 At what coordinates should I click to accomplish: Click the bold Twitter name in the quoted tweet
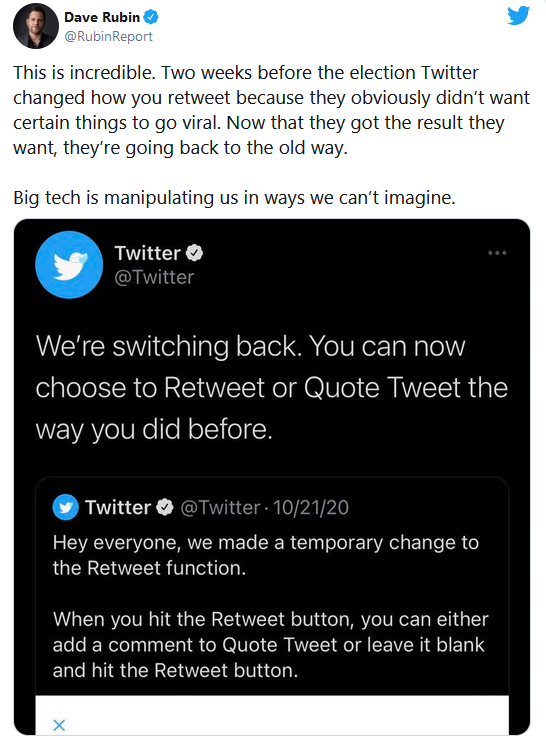coord(118,508)
